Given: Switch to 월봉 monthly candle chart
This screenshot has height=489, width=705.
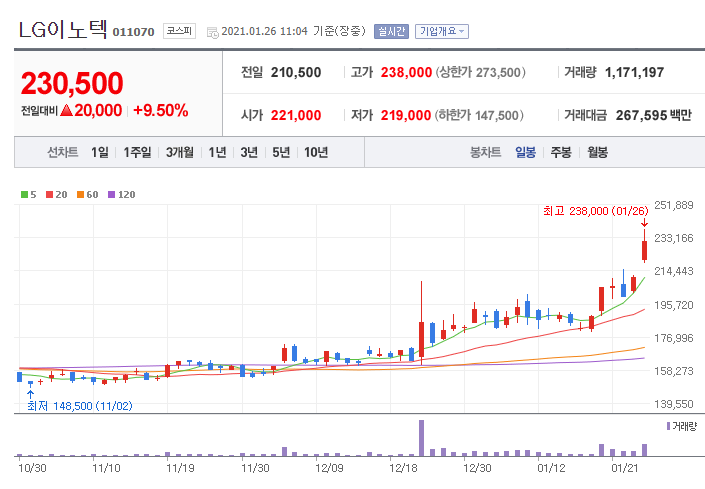Looking at the screenshot, I should click(x=597, y=152).
